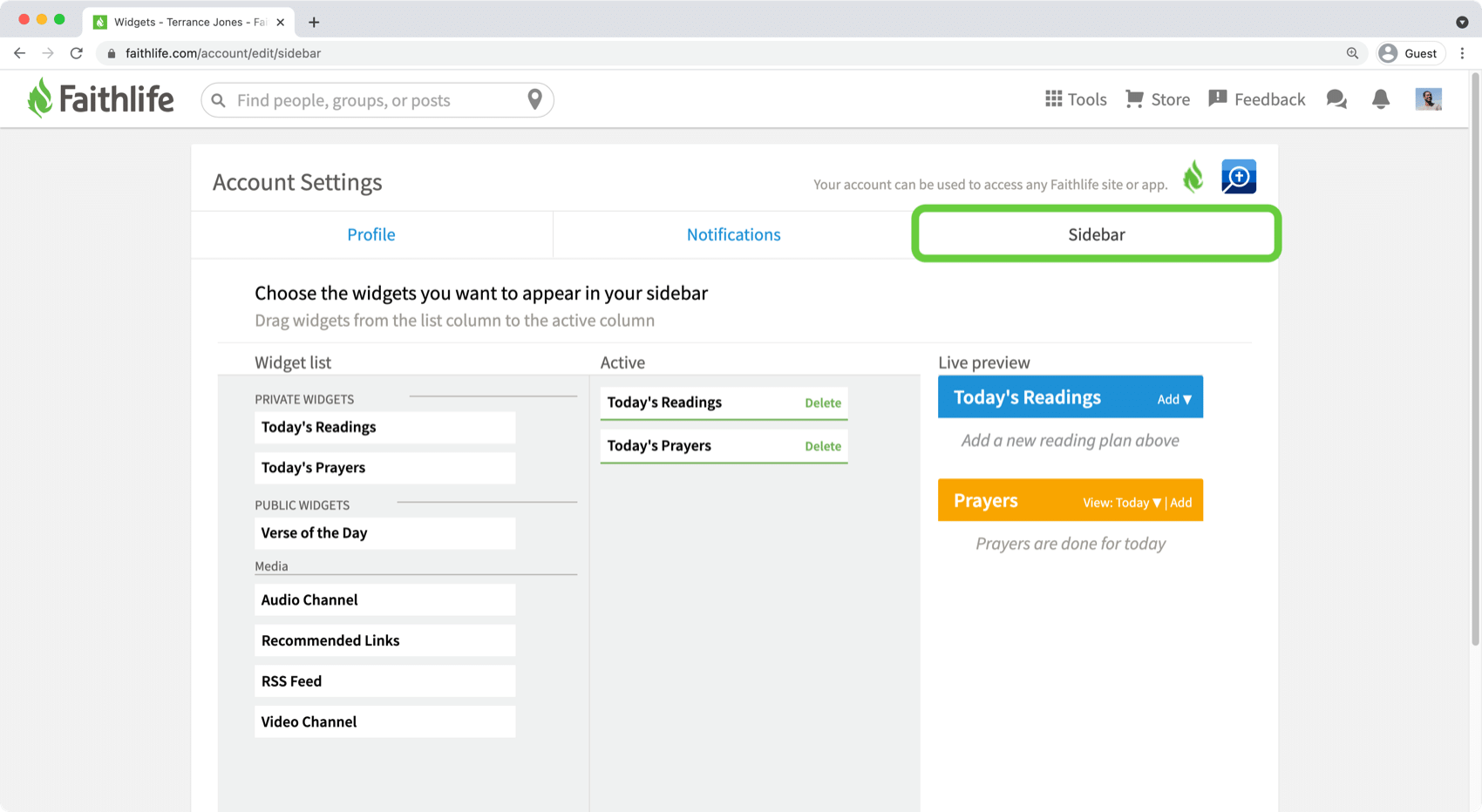Click the Faithlife logo
The height and width of the screenshot is (812, 1482).
100,98
